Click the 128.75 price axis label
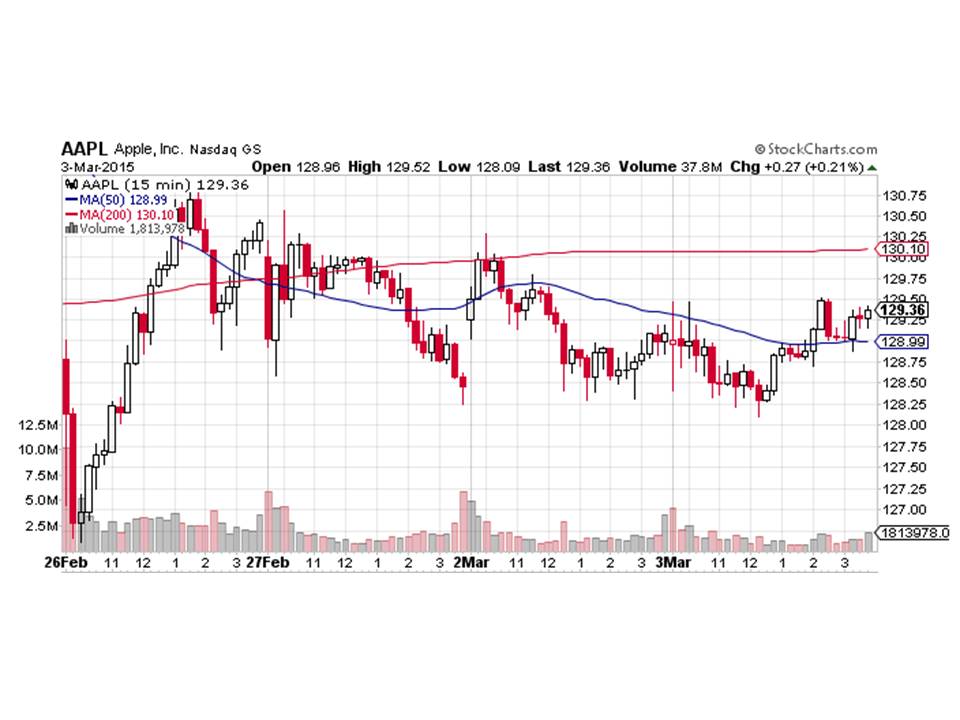 [904, 362]
